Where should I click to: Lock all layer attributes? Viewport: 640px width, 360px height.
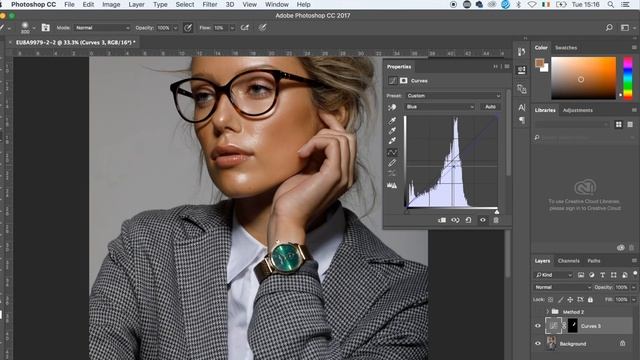point(590,300)
